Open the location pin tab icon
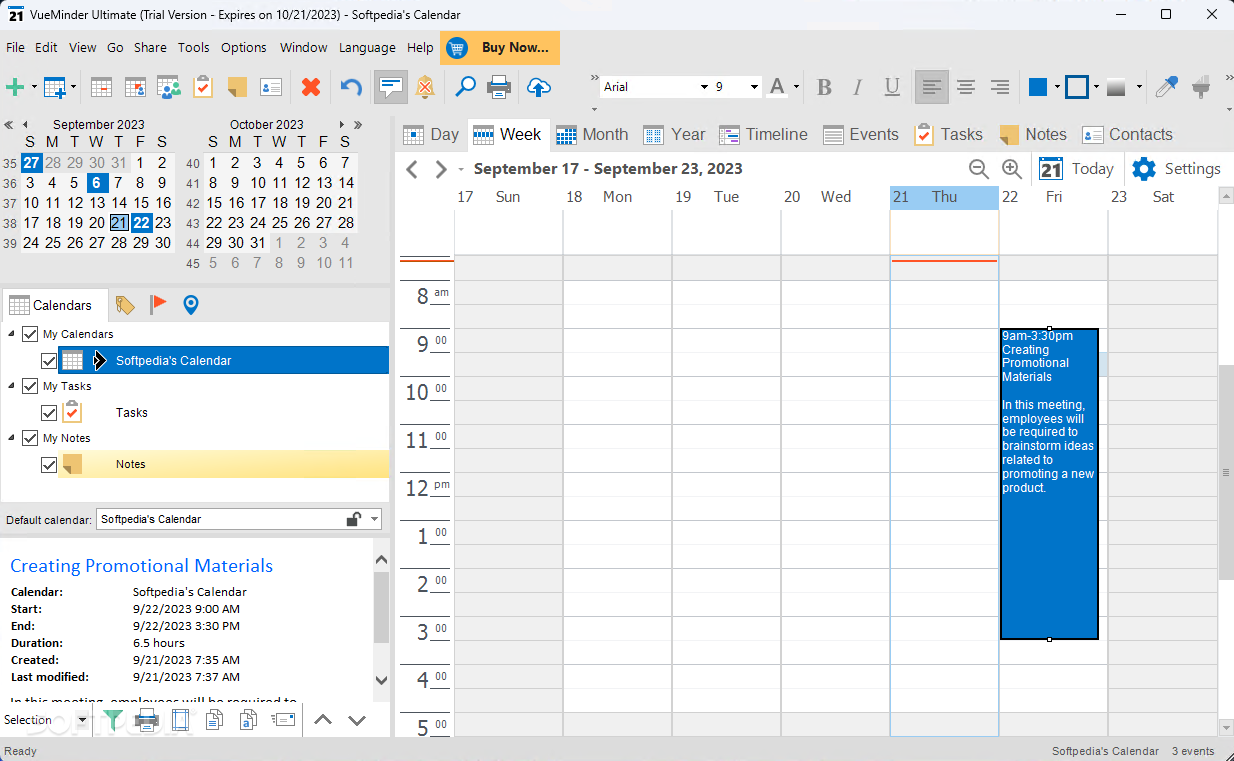This screenshot has height=761, width=1234. 190,304
